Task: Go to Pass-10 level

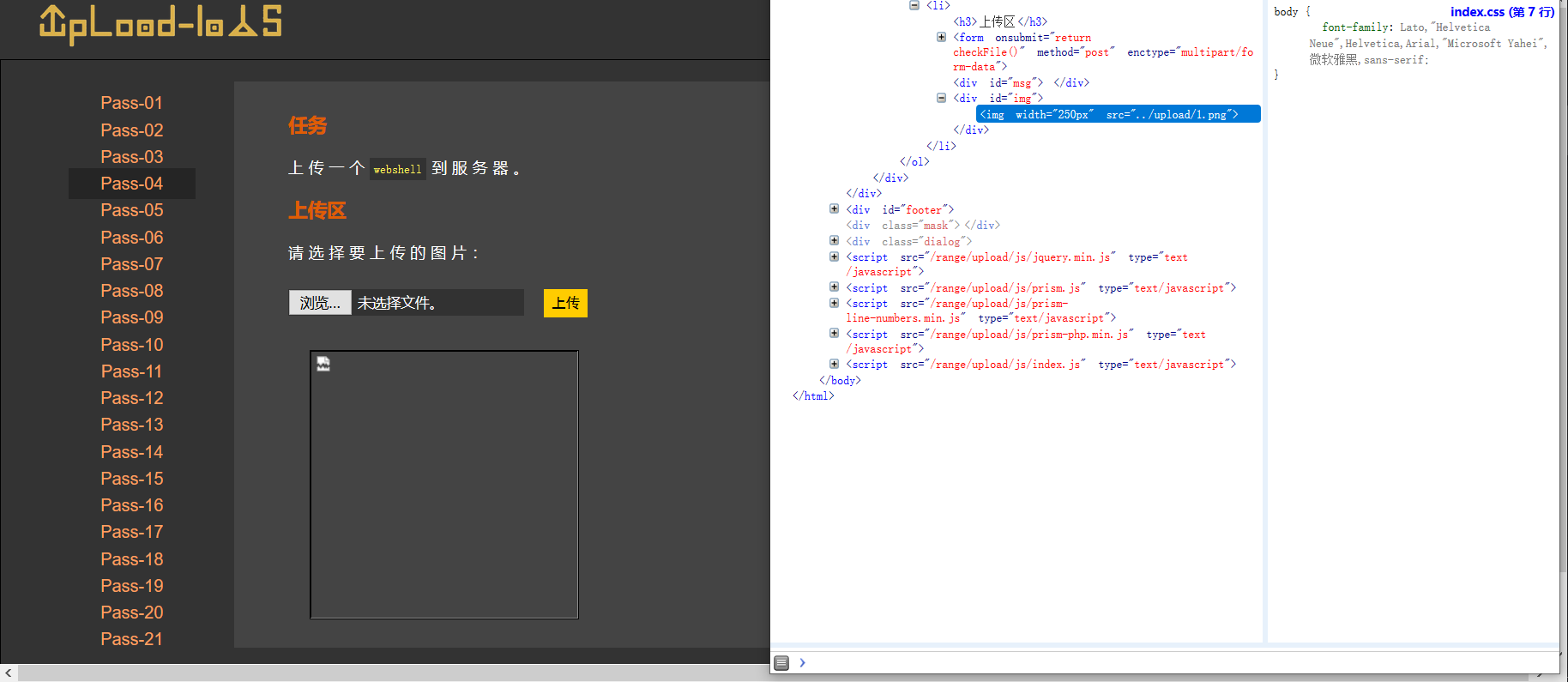Action: 132,345
